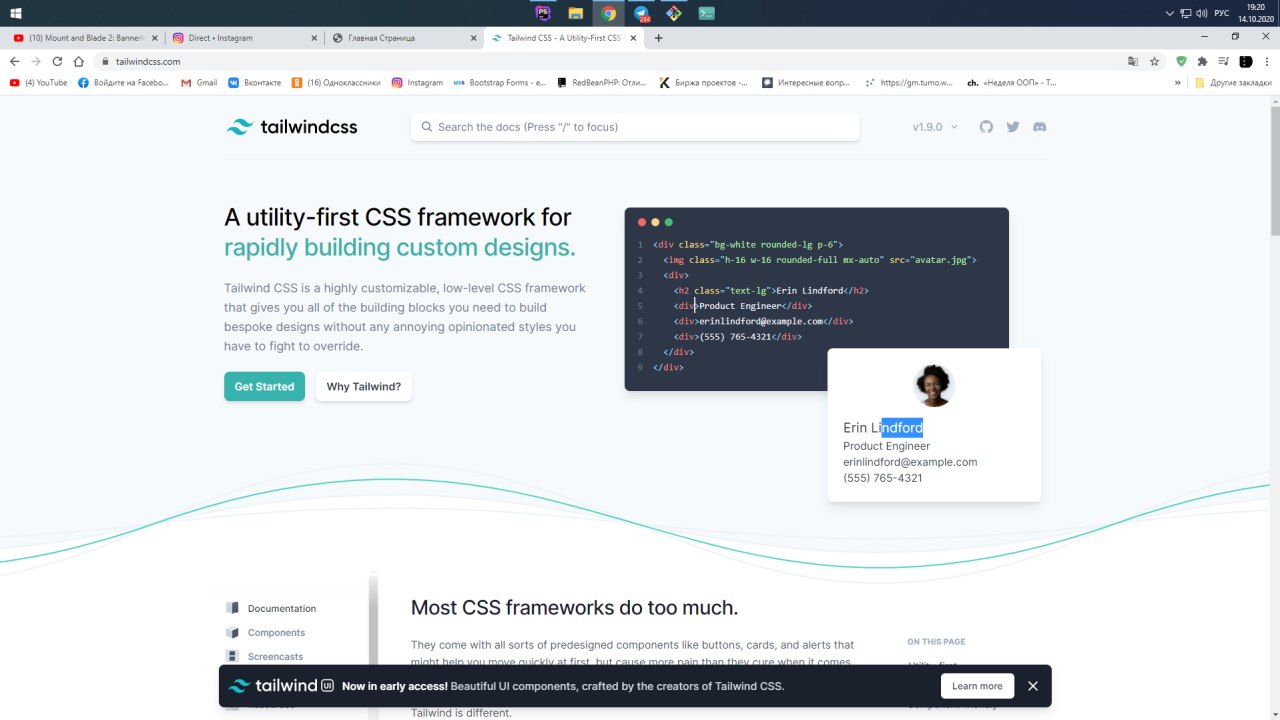Open Tailwind's GitHub repository icon
Image resolution: width=1280 pixels, height=720 pixels.
(x=986, y=127)
